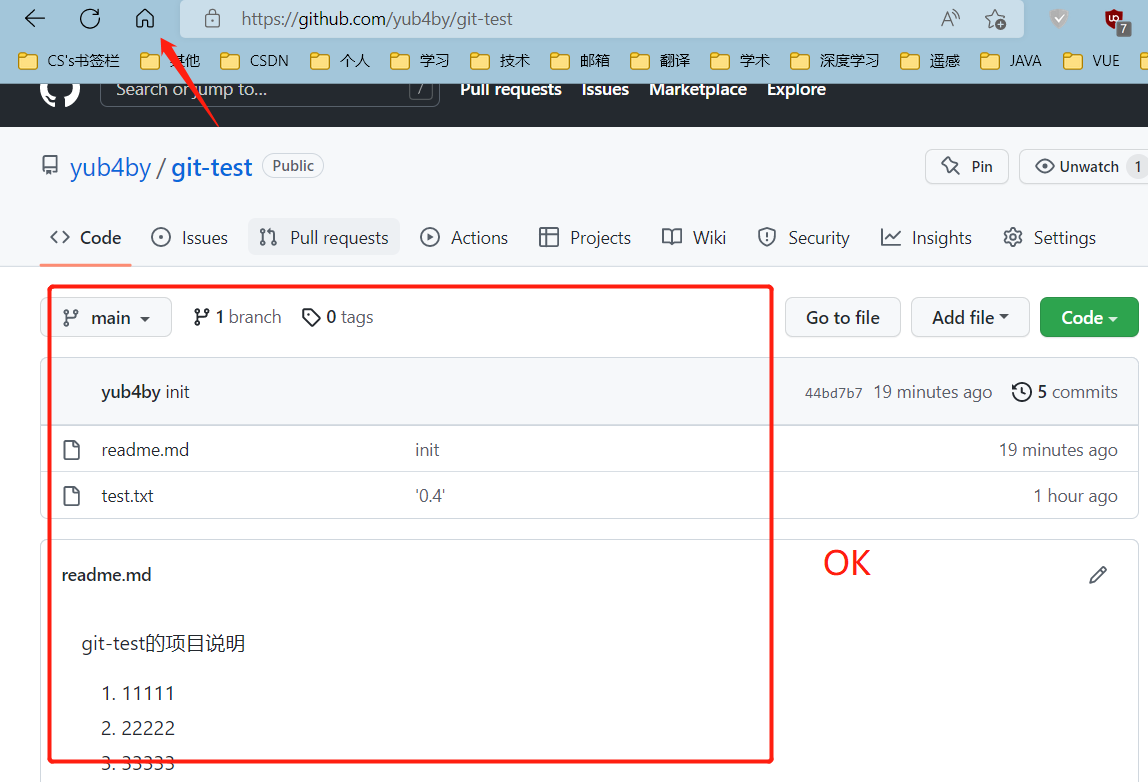Open the 遥感 bookmark folder
The height and width of the screenshot is (782, 1148).
[929, 61]
